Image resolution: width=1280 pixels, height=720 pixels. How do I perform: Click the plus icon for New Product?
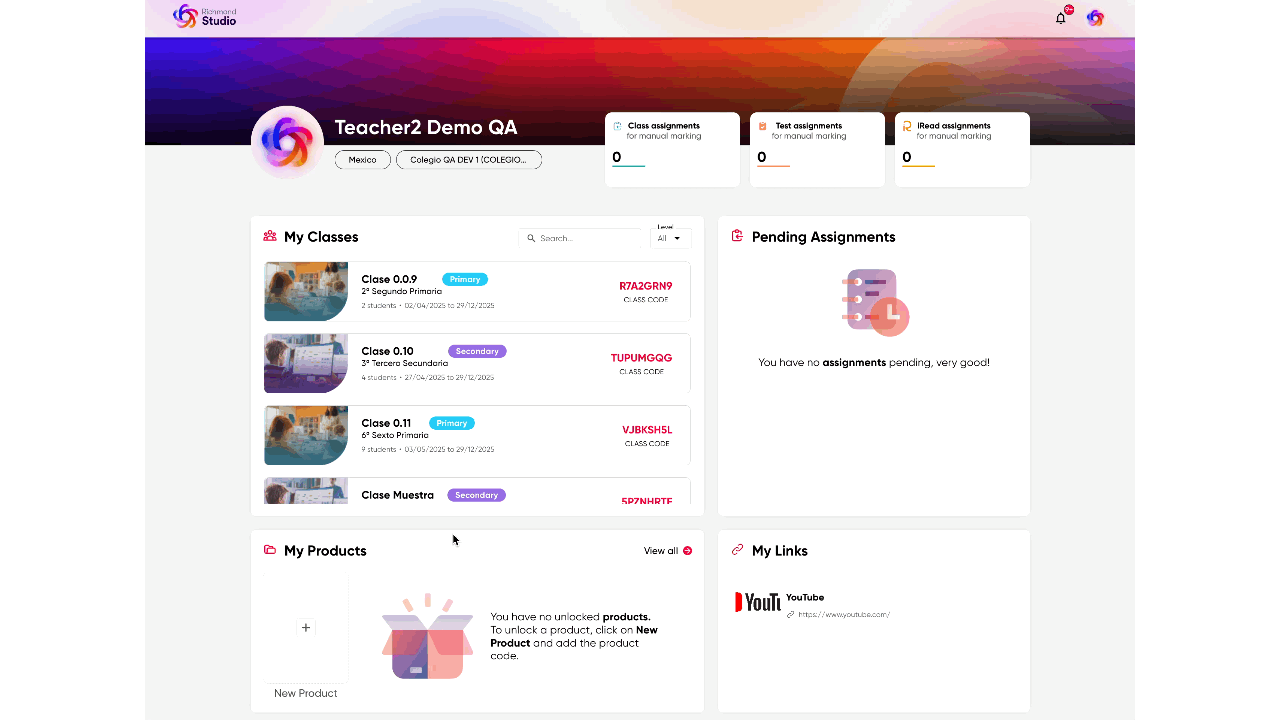click(x=306, y=628)
